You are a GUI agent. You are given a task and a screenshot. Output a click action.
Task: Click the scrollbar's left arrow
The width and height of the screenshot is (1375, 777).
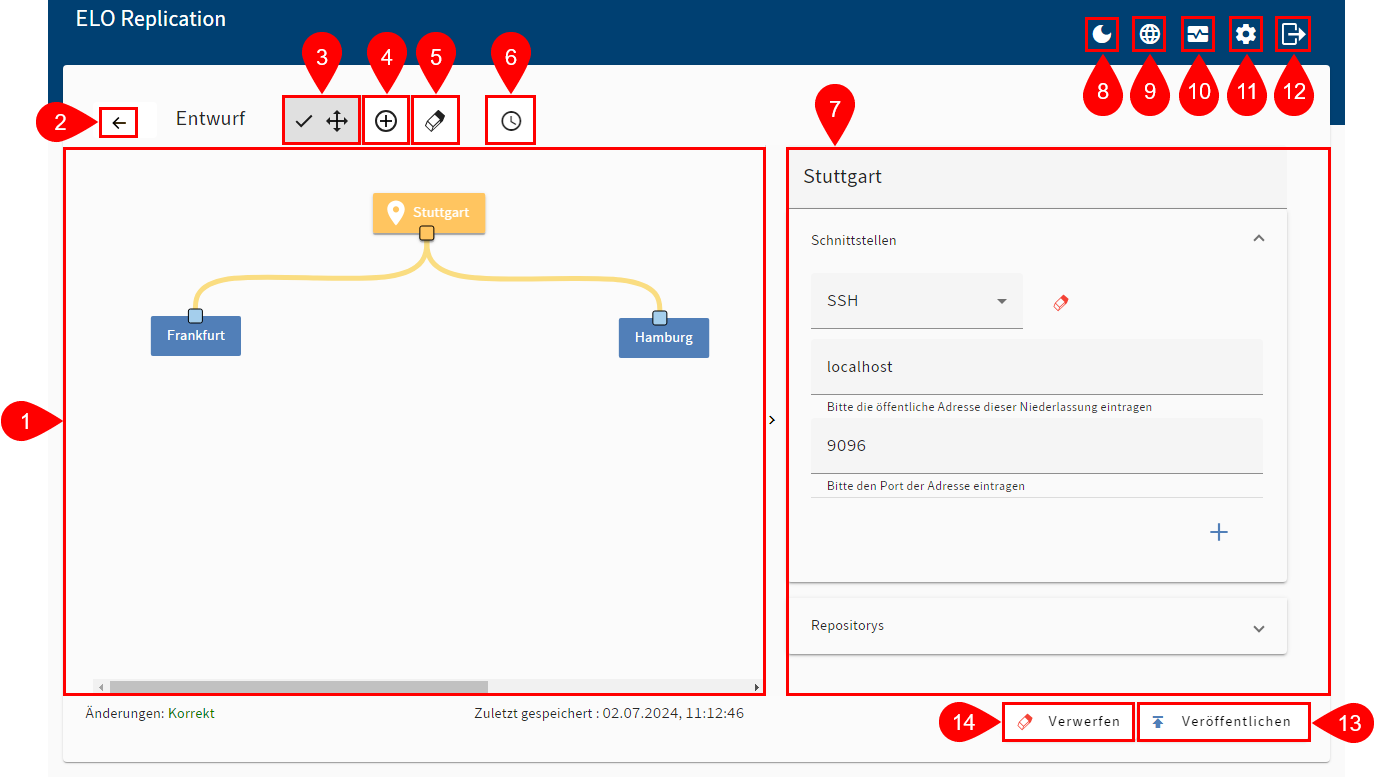101,687
